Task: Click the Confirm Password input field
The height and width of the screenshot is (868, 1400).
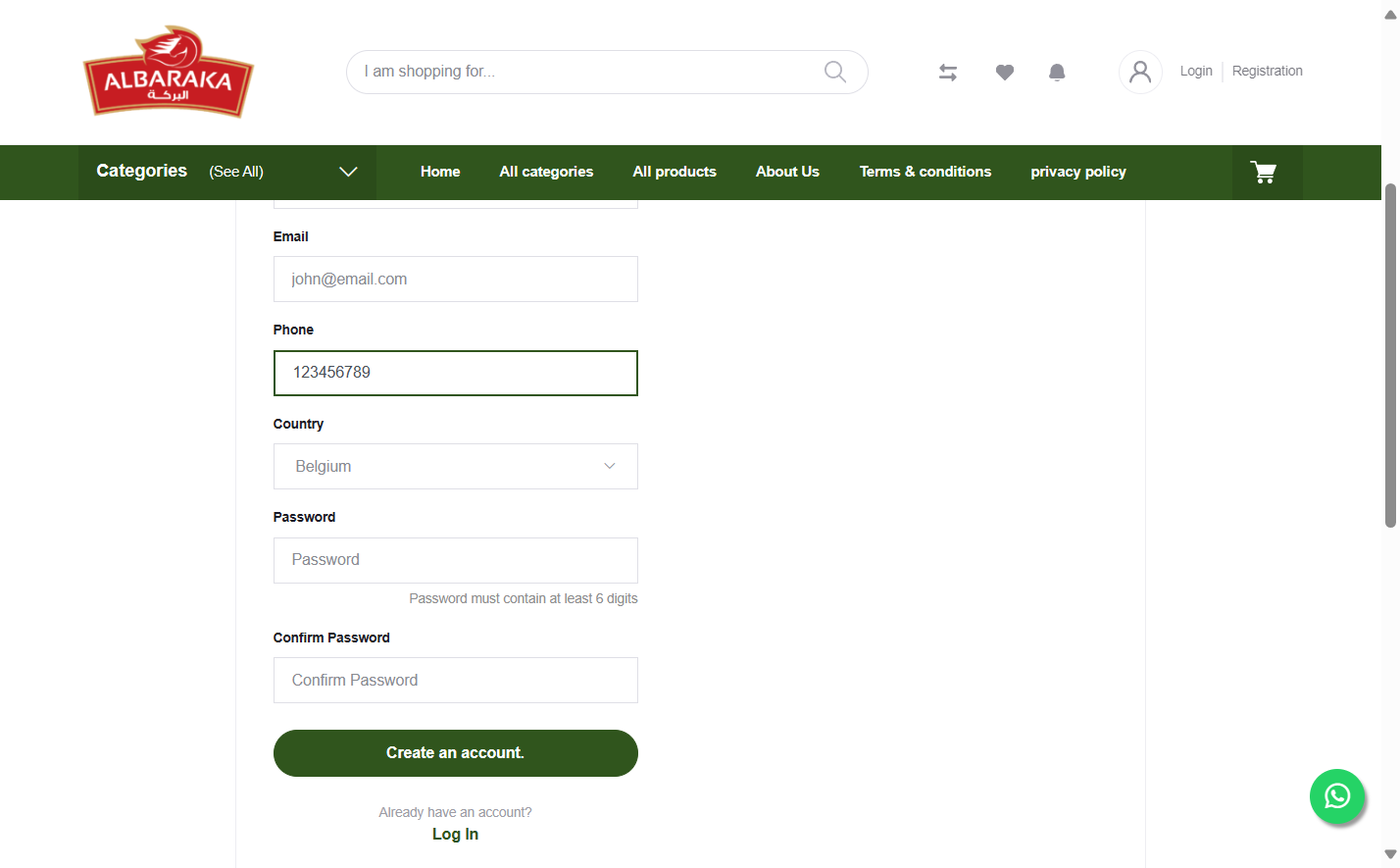Action: tap(456, 681)
